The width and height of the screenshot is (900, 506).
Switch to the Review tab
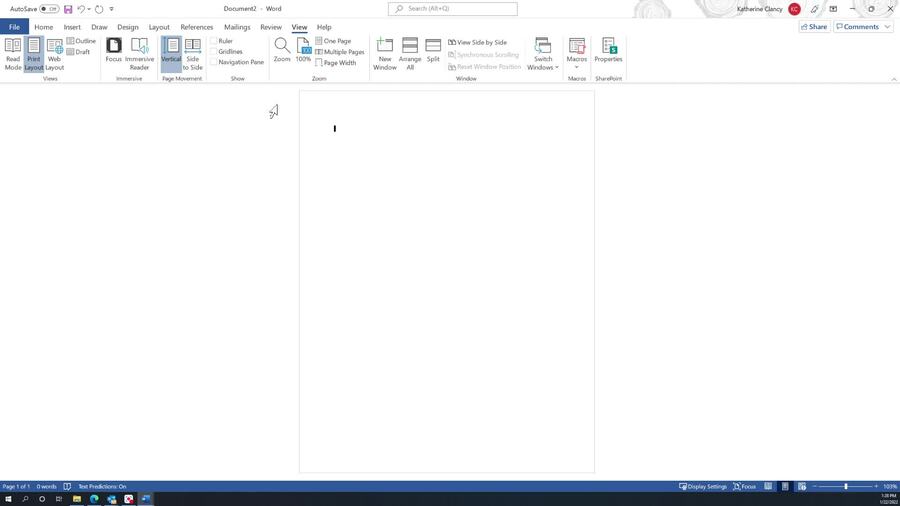tap(271, 27)
